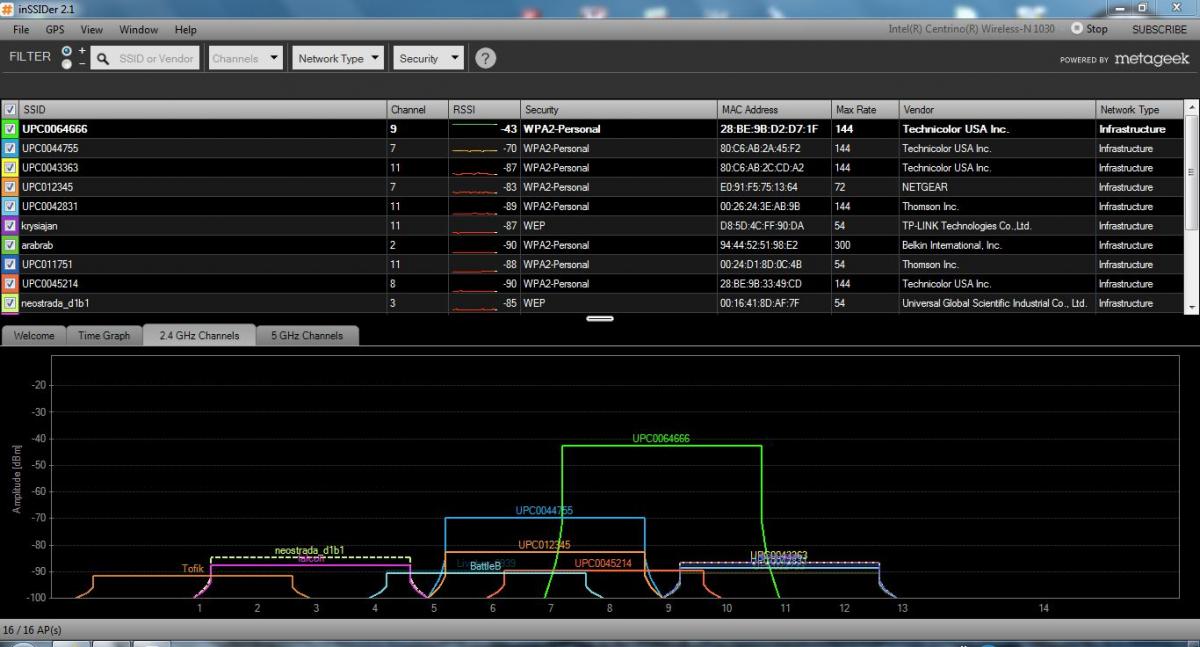Image resolution: width=1200 pixels, height=647 pixels.
Task: Click the Tofik label in the channel graph
Action: coord(193,568)
